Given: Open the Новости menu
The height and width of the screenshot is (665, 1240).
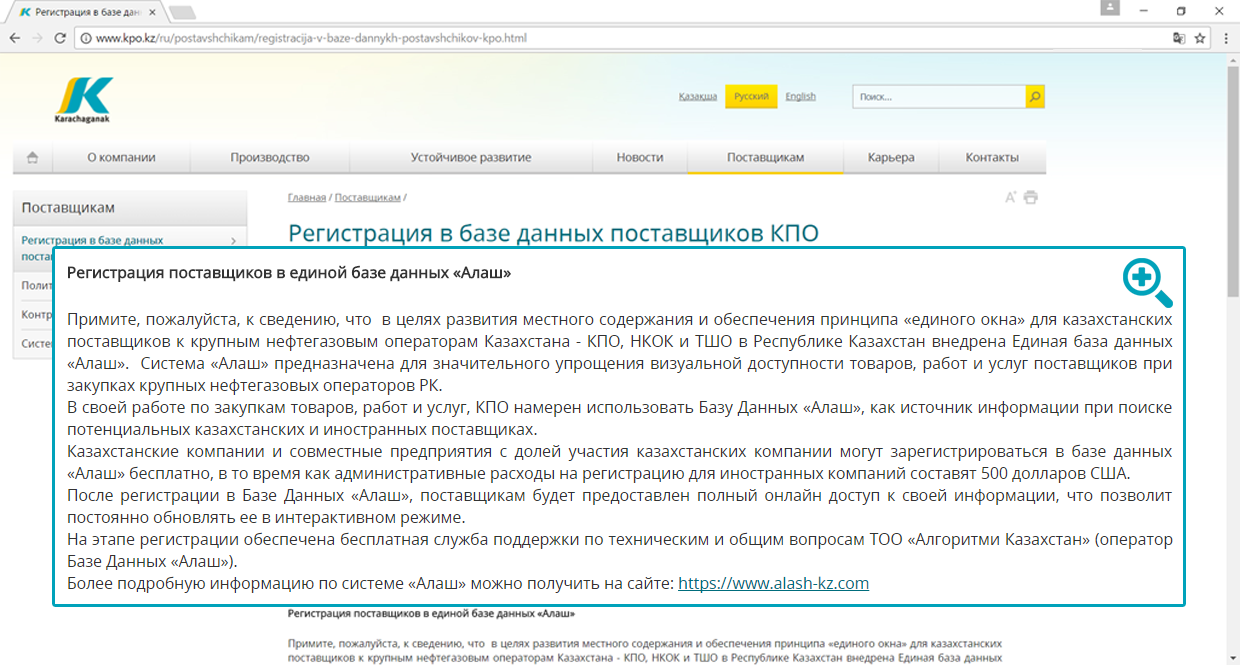Looking at the screenshot, I should [640, 158].
